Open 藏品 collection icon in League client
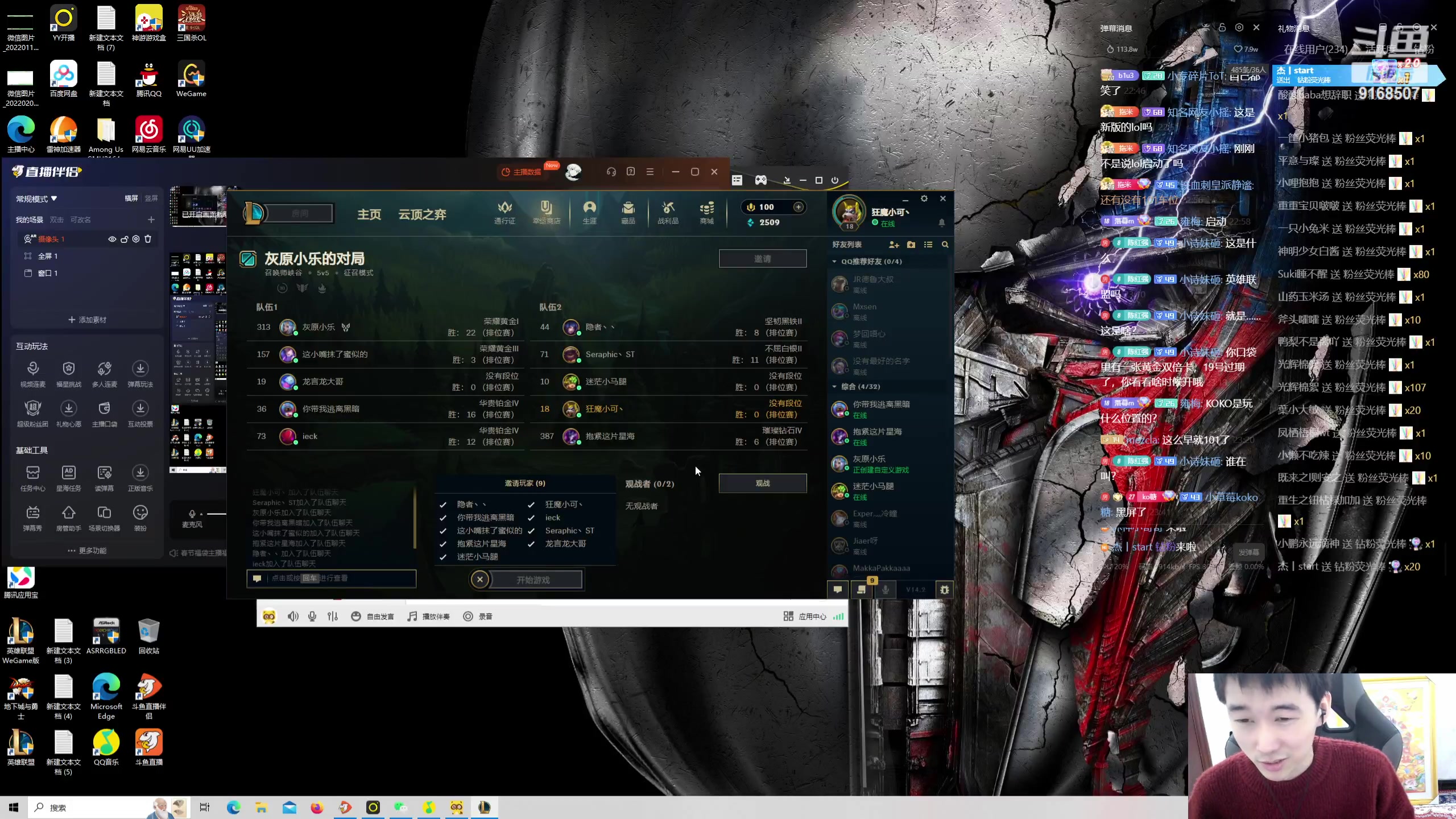 pyautogui.click(x=628, y=212)
